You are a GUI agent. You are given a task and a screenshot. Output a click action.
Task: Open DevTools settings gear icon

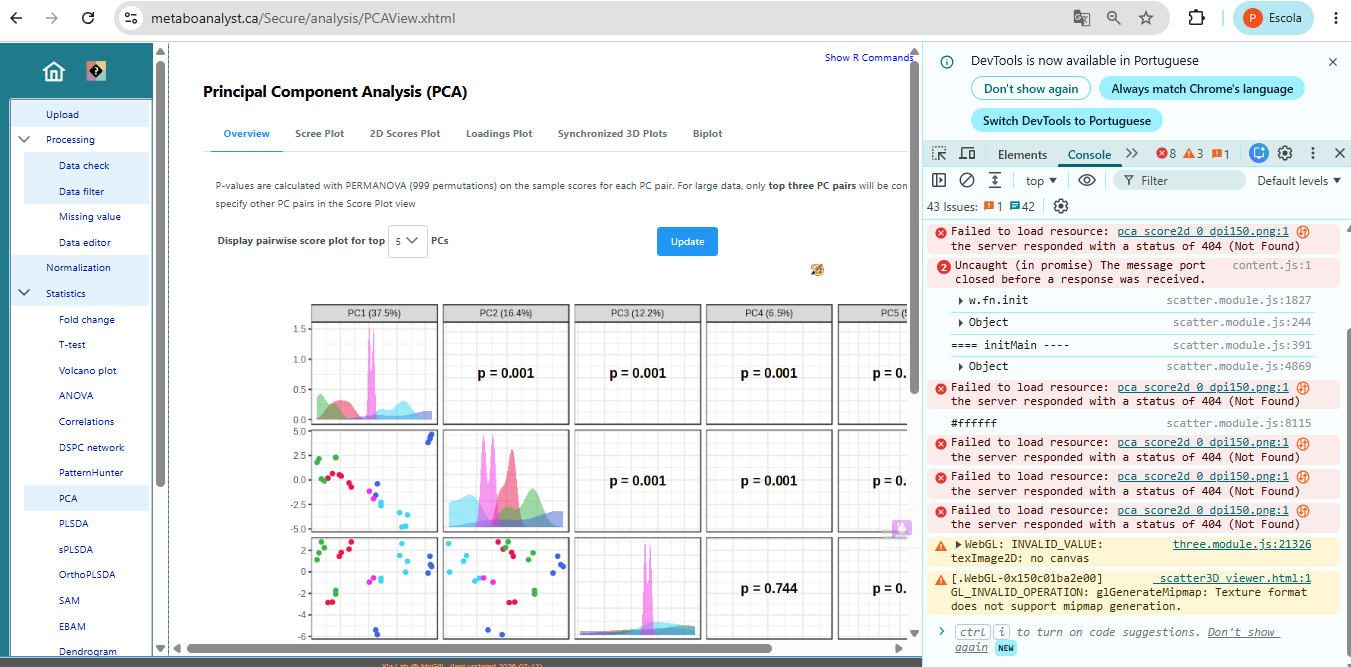(x=1285, y=153)
